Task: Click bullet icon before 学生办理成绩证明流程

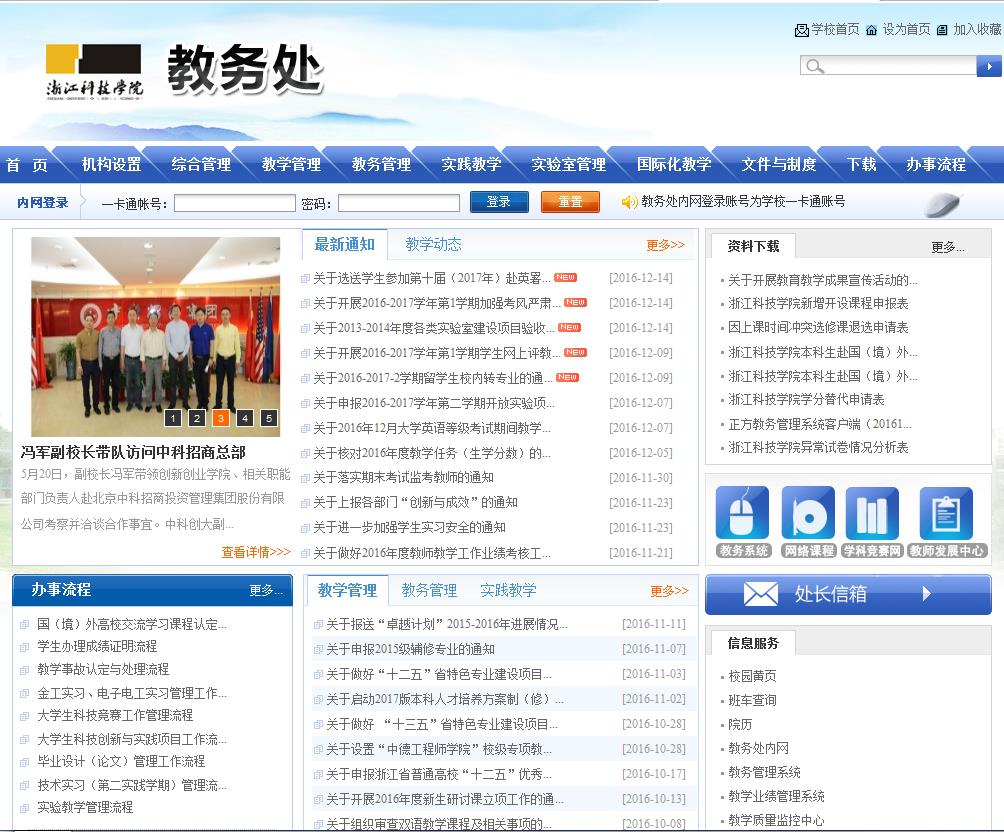Action: [x=24, y=648]
